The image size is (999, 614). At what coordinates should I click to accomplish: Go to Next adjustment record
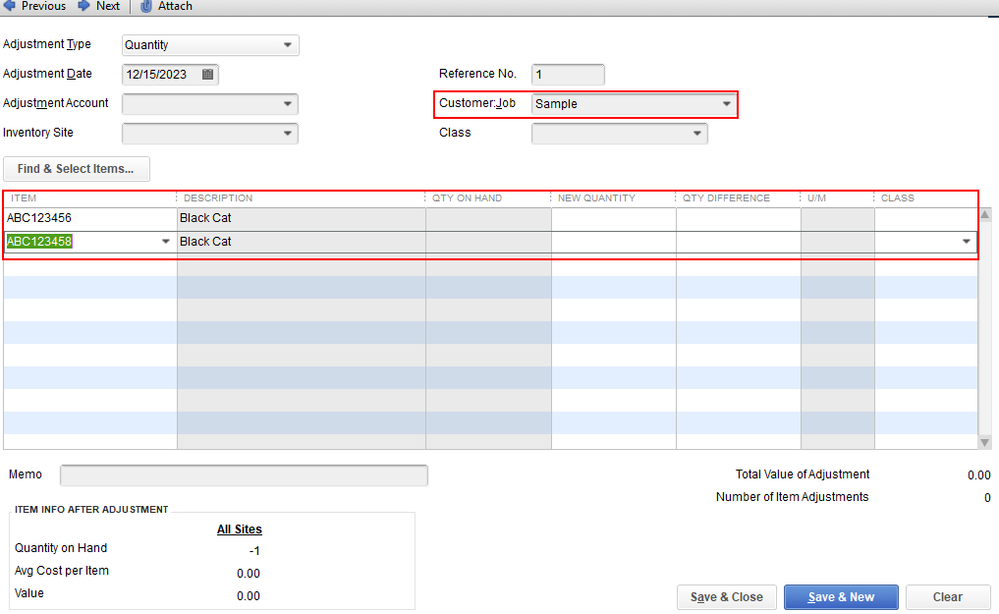click(x=99, y=6)
